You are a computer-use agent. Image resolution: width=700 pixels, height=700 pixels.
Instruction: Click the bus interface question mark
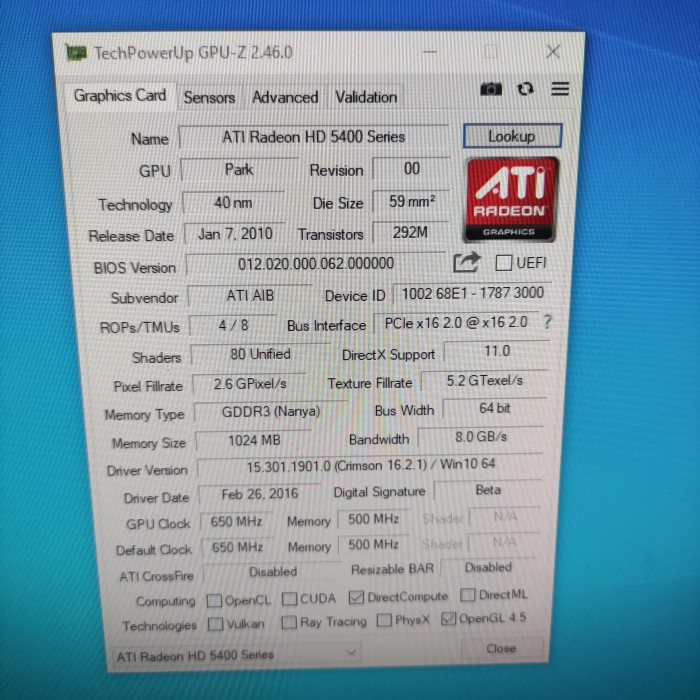(548, 321)
